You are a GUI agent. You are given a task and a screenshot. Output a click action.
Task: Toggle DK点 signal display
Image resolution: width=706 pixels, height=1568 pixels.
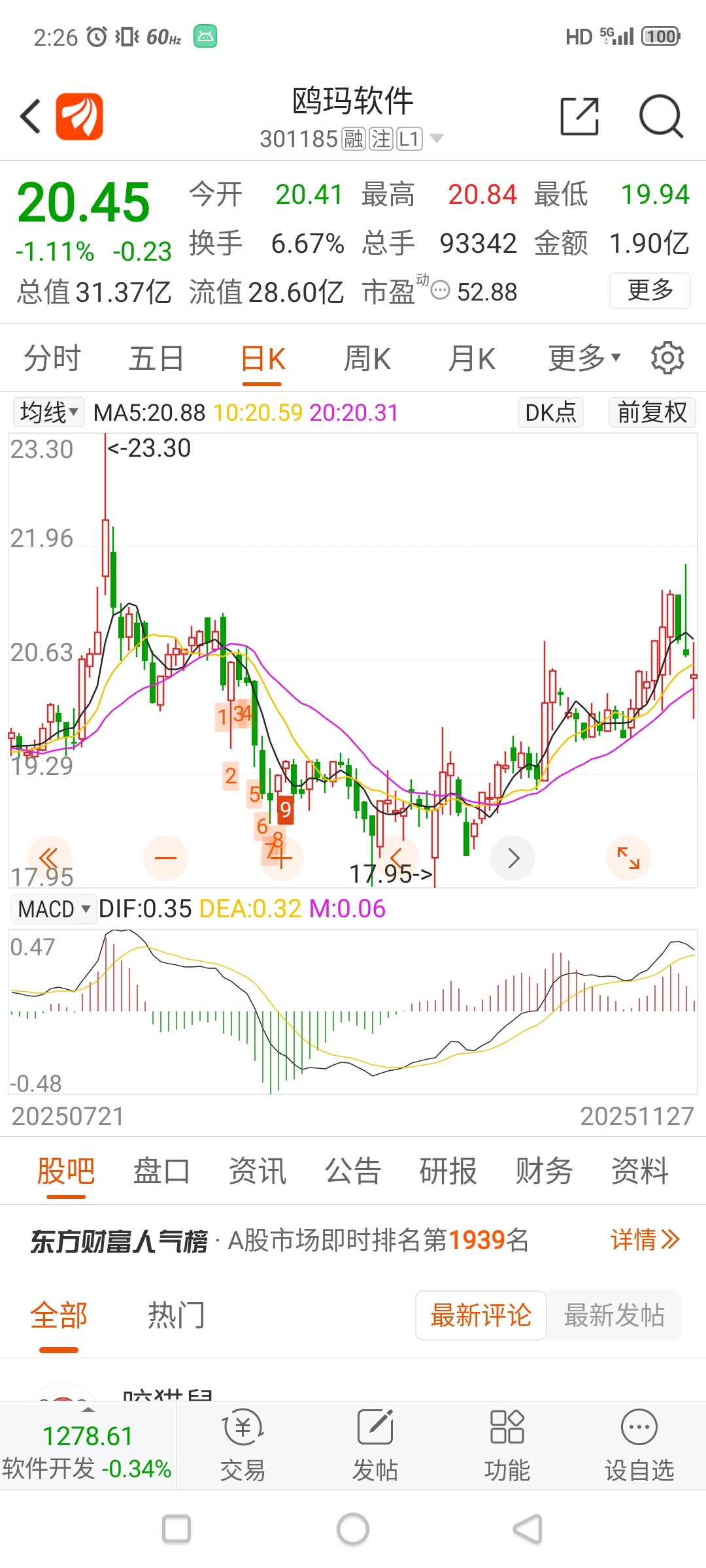[x=550, y=412]
